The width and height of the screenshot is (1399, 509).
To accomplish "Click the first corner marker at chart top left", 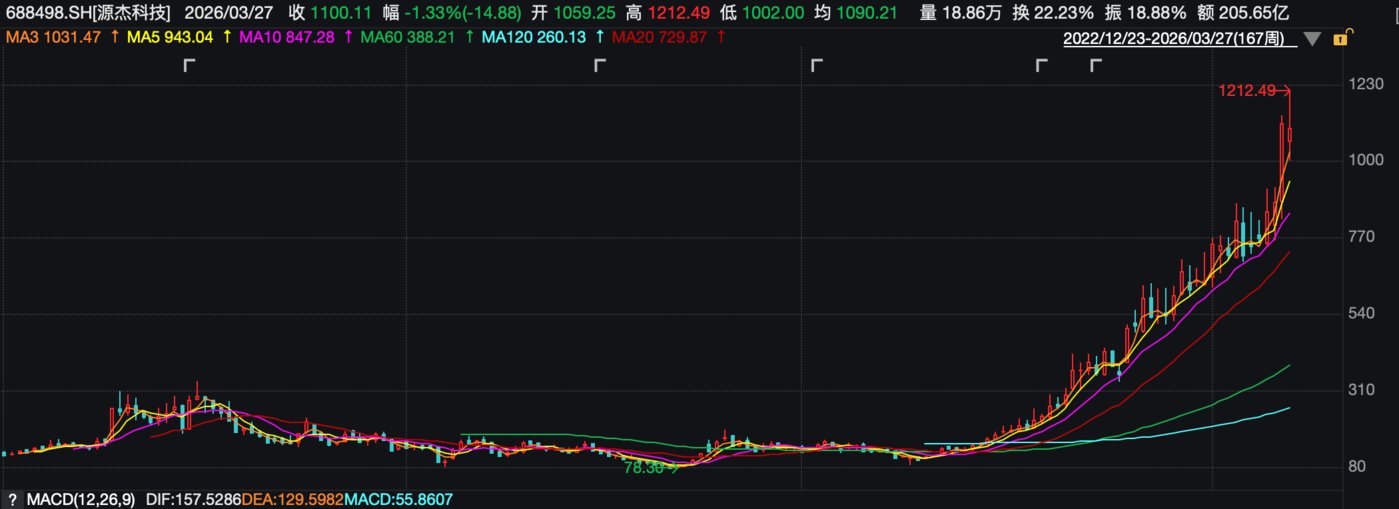I will click(x=189, y=65).
